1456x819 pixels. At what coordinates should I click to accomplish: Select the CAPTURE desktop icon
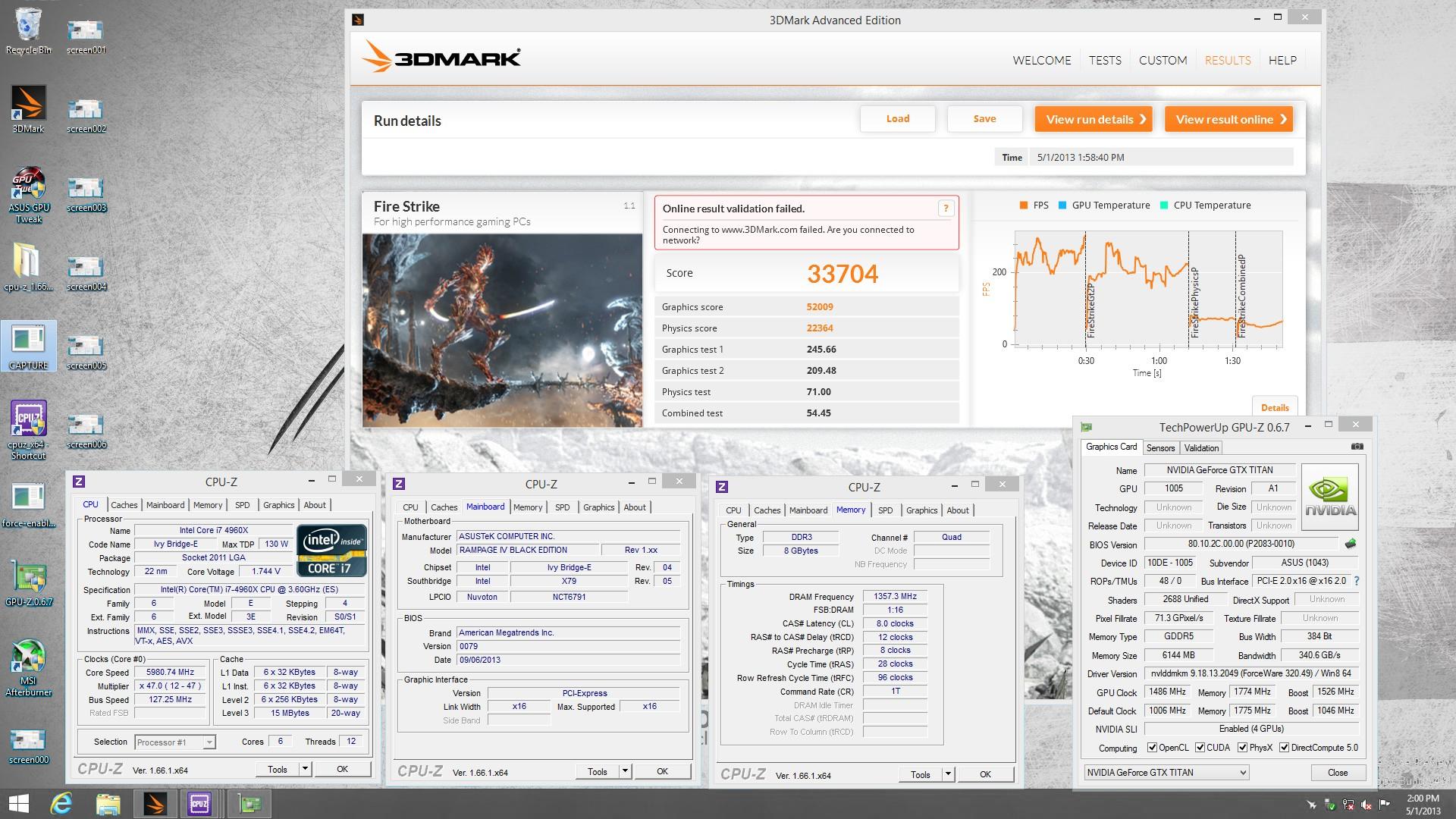click(x=29, y=346)
